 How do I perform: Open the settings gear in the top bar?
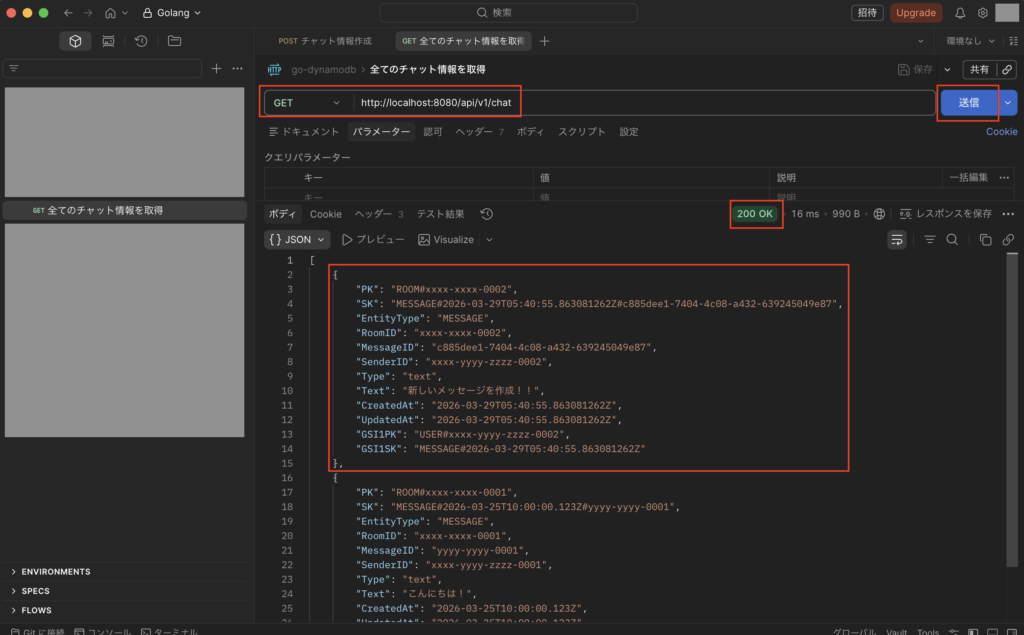[x=983, y=13]
